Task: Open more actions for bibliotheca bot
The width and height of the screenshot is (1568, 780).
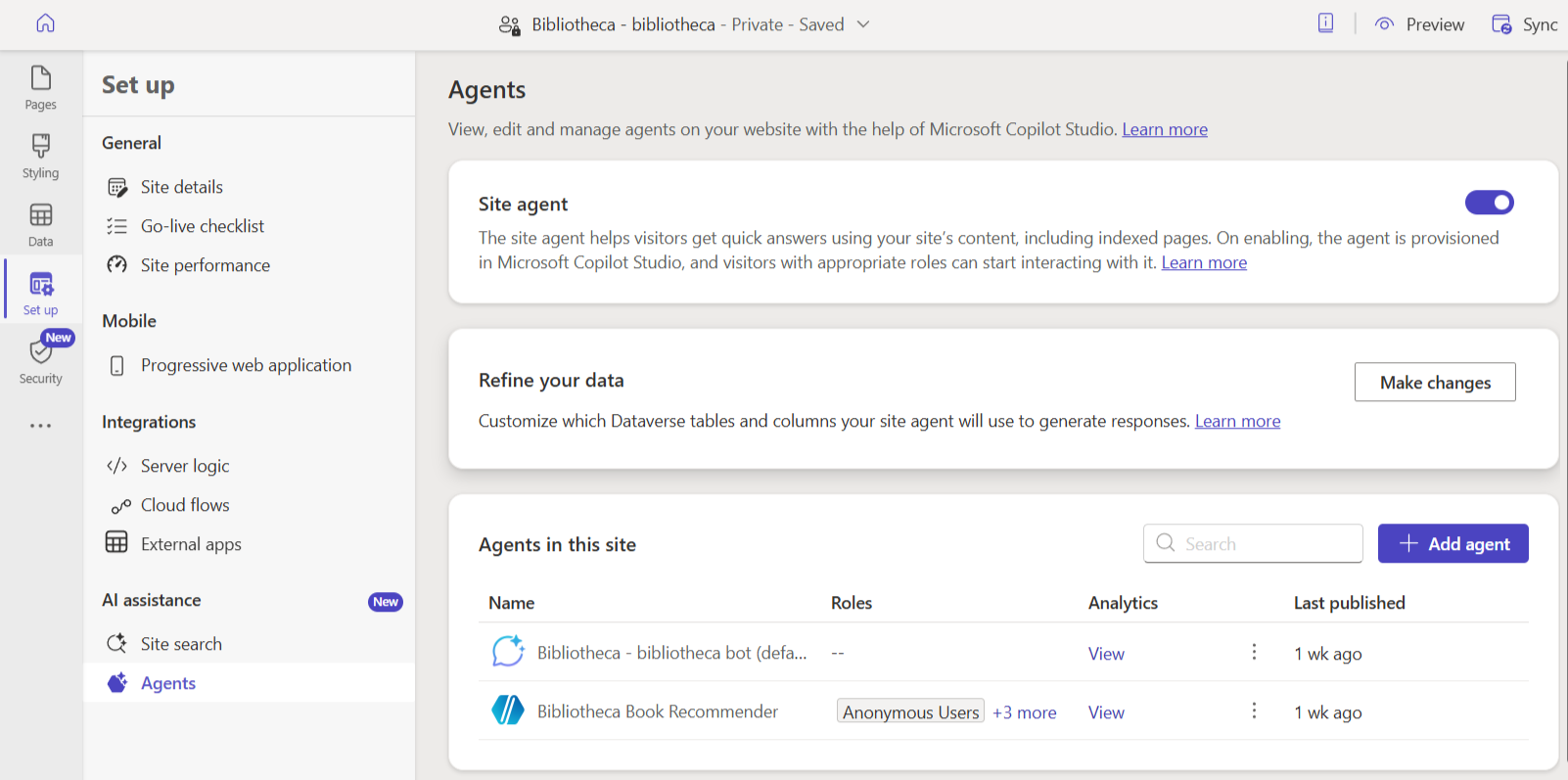Action: pyautogui.click(x=1254, y=653)
